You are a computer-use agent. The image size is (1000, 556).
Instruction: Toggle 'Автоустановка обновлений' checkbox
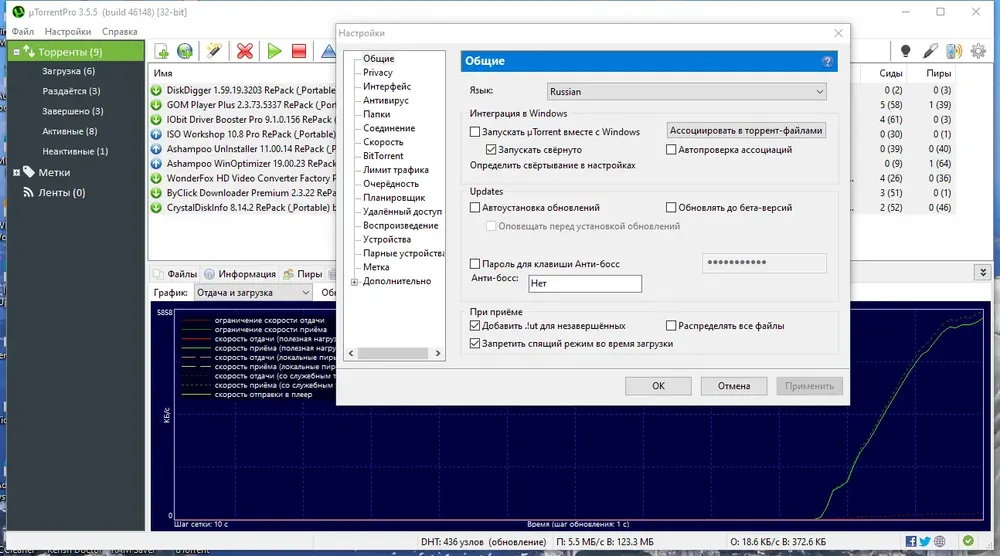click(475, 207)
